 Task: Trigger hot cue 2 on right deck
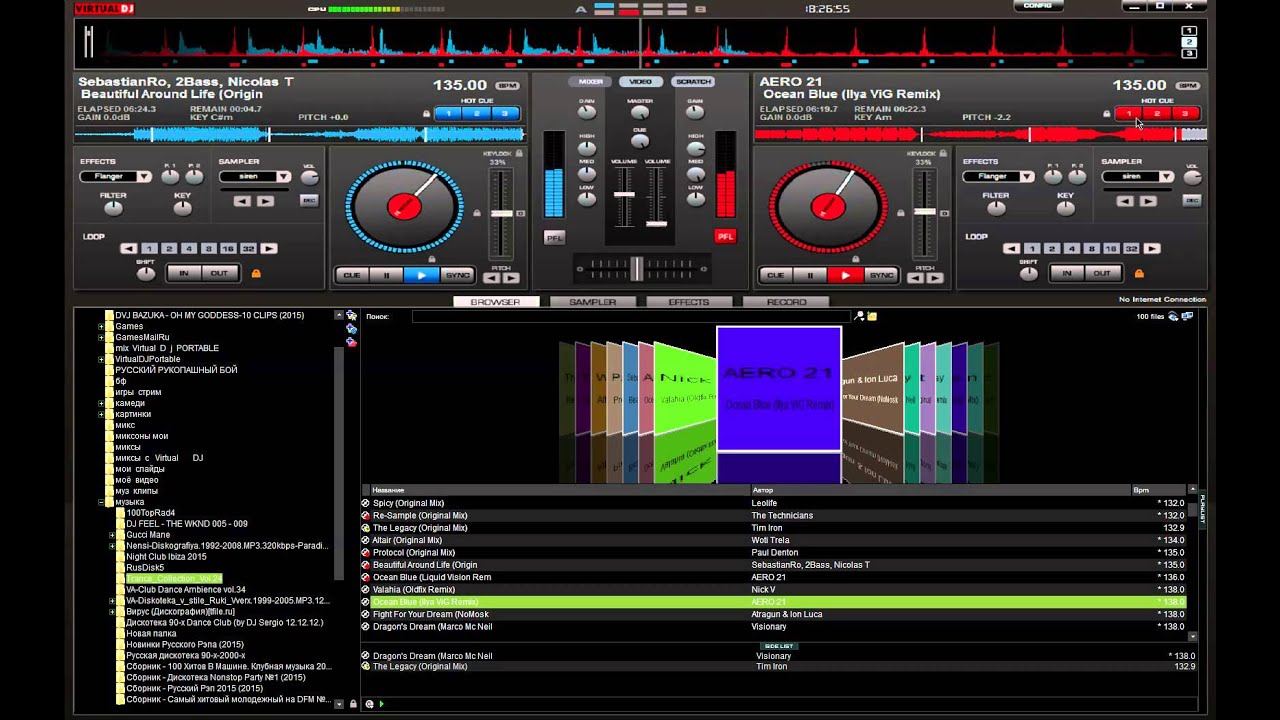(x=1157, y=113)
